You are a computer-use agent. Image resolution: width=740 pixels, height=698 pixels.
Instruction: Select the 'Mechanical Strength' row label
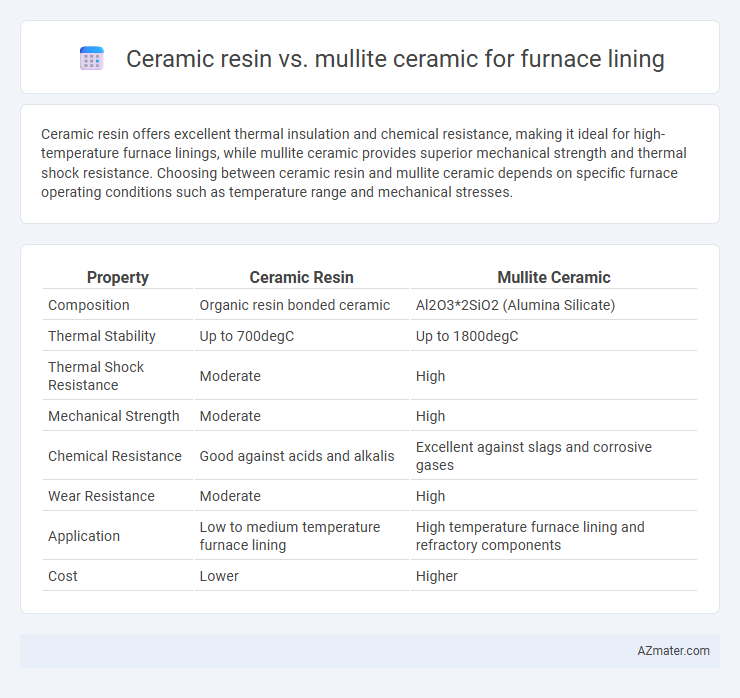[x=114, y=416]
